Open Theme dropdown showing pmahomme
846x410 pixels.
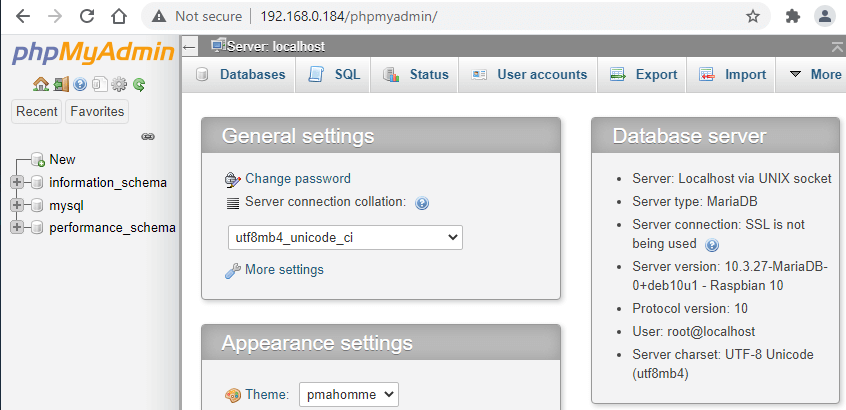pos(349,394)
